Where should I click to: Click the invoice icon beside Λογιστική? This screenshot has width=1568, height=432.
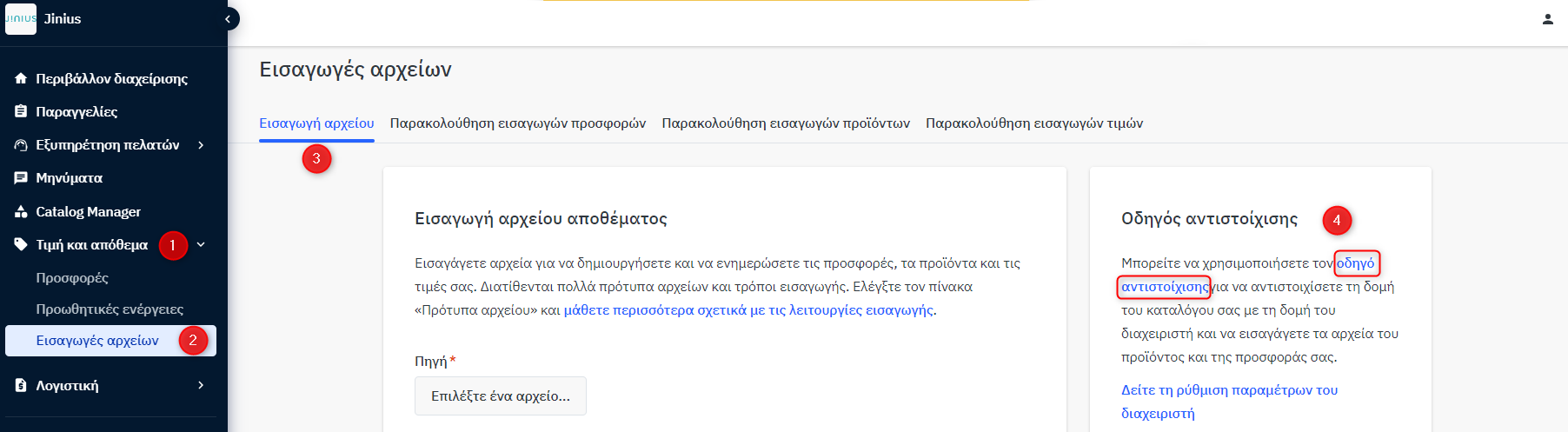(21, 385)
